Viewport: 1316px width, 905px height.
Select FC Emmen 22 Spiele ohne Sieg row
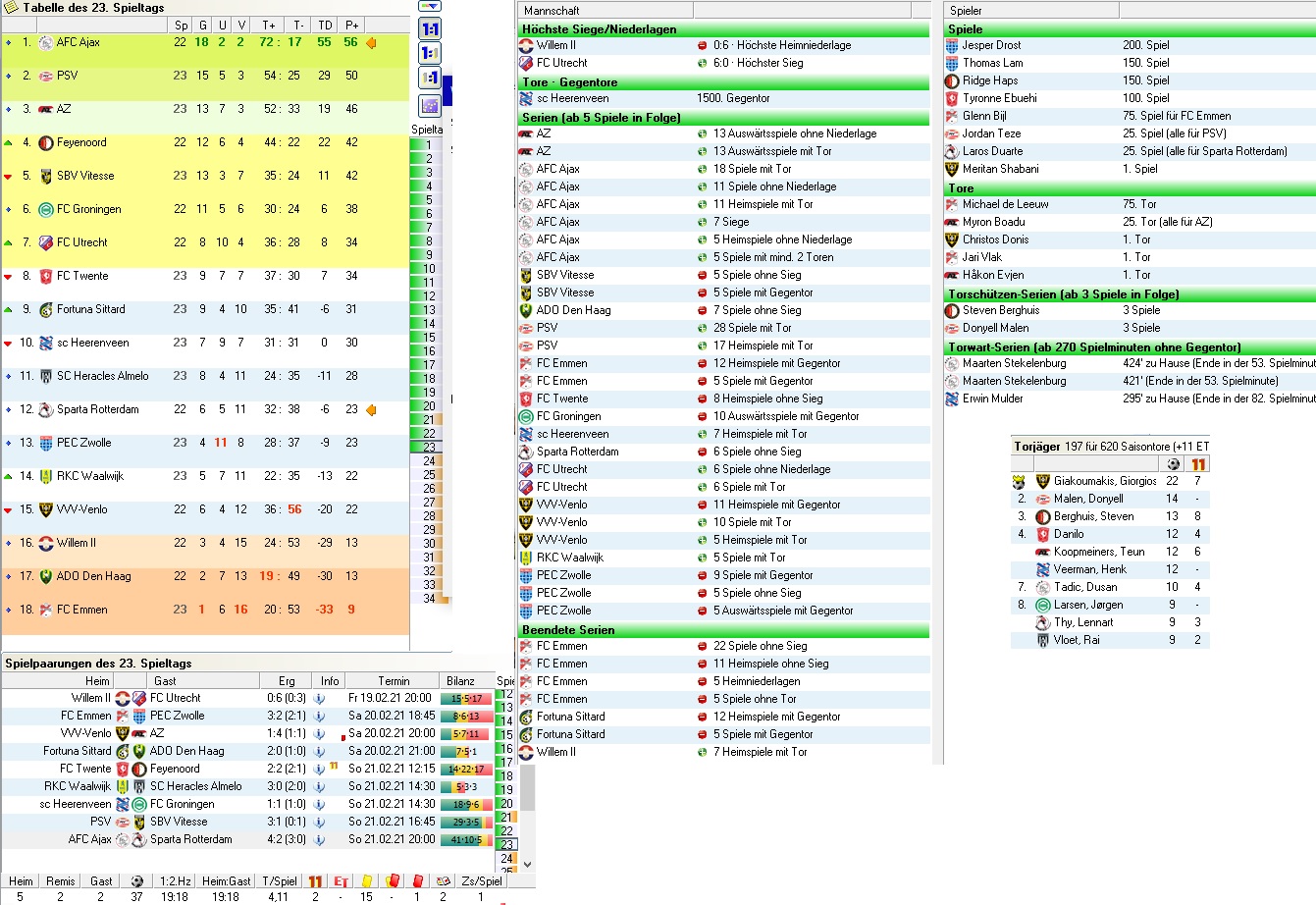coord(723,646)
